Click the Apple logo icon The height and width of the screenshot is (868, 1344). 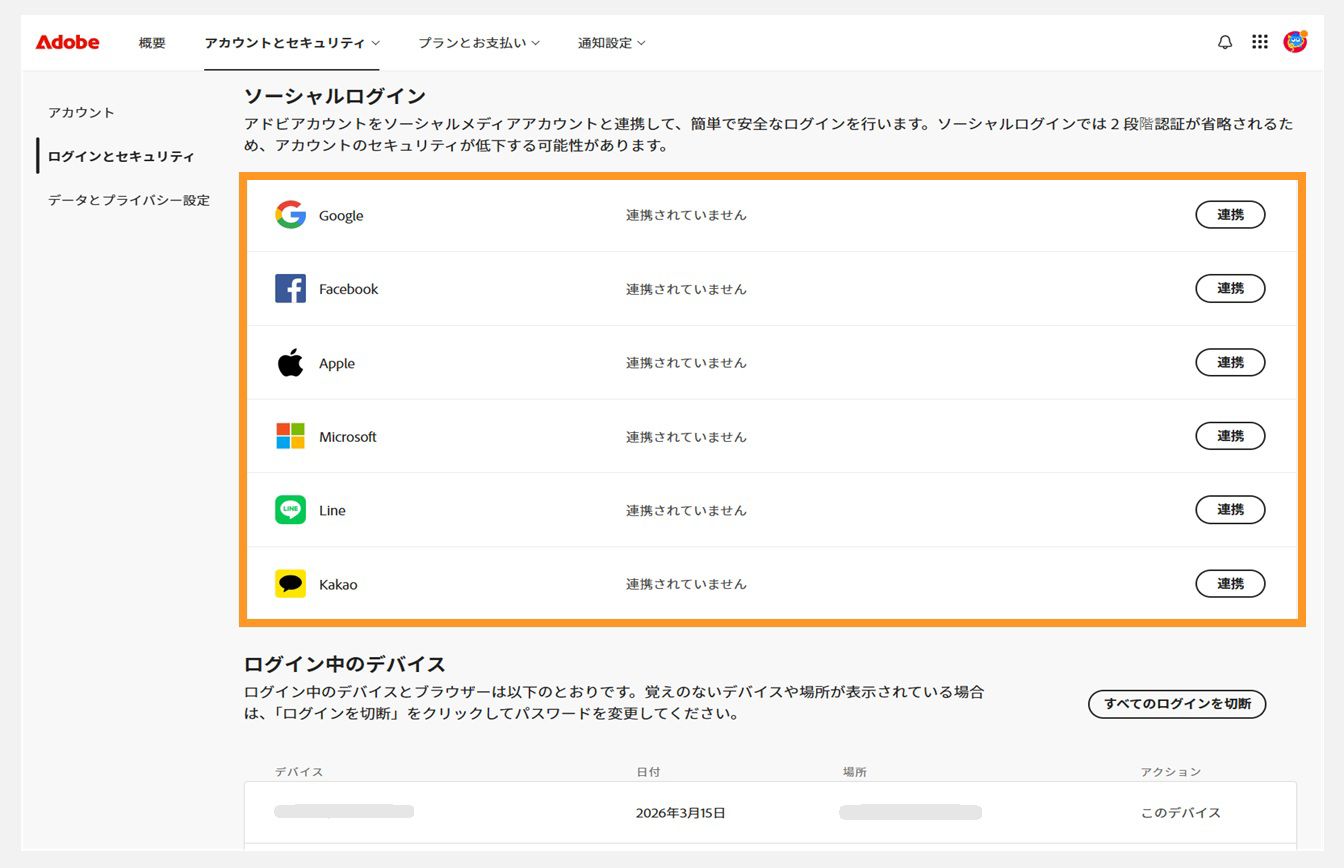[289, 362]
